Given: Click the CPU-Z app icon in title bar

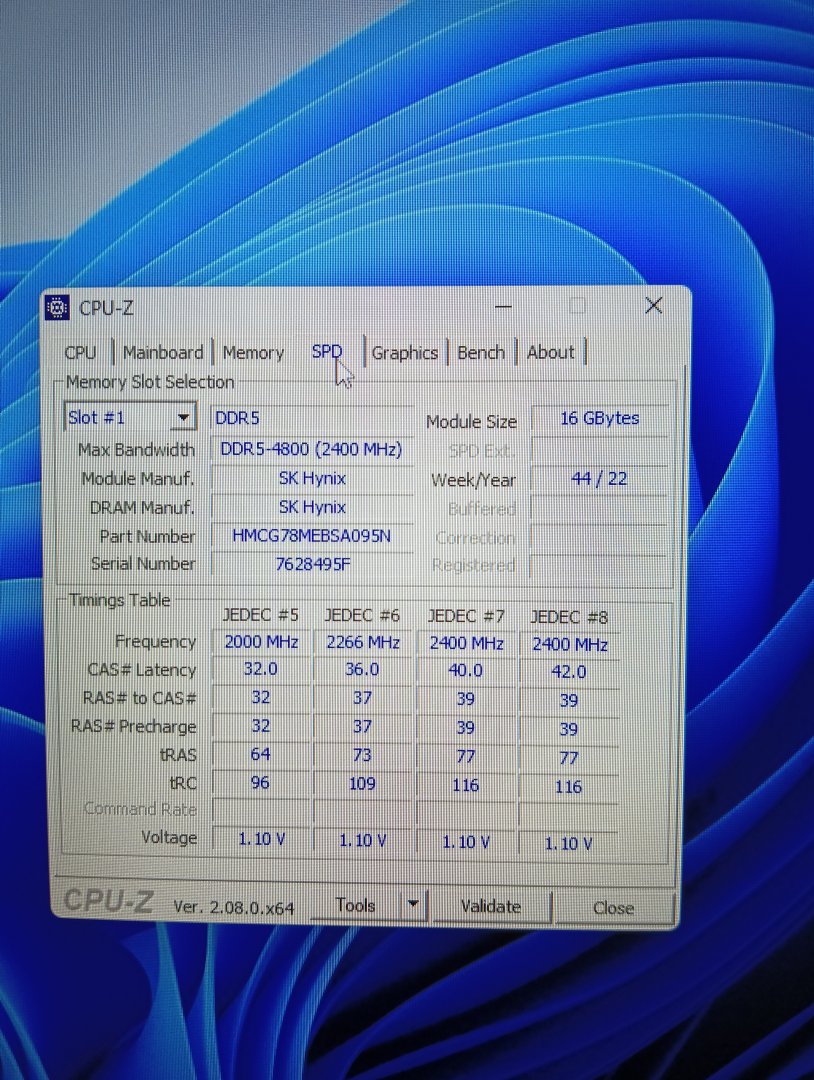Looking at the screenshot, I should (58, 307).
